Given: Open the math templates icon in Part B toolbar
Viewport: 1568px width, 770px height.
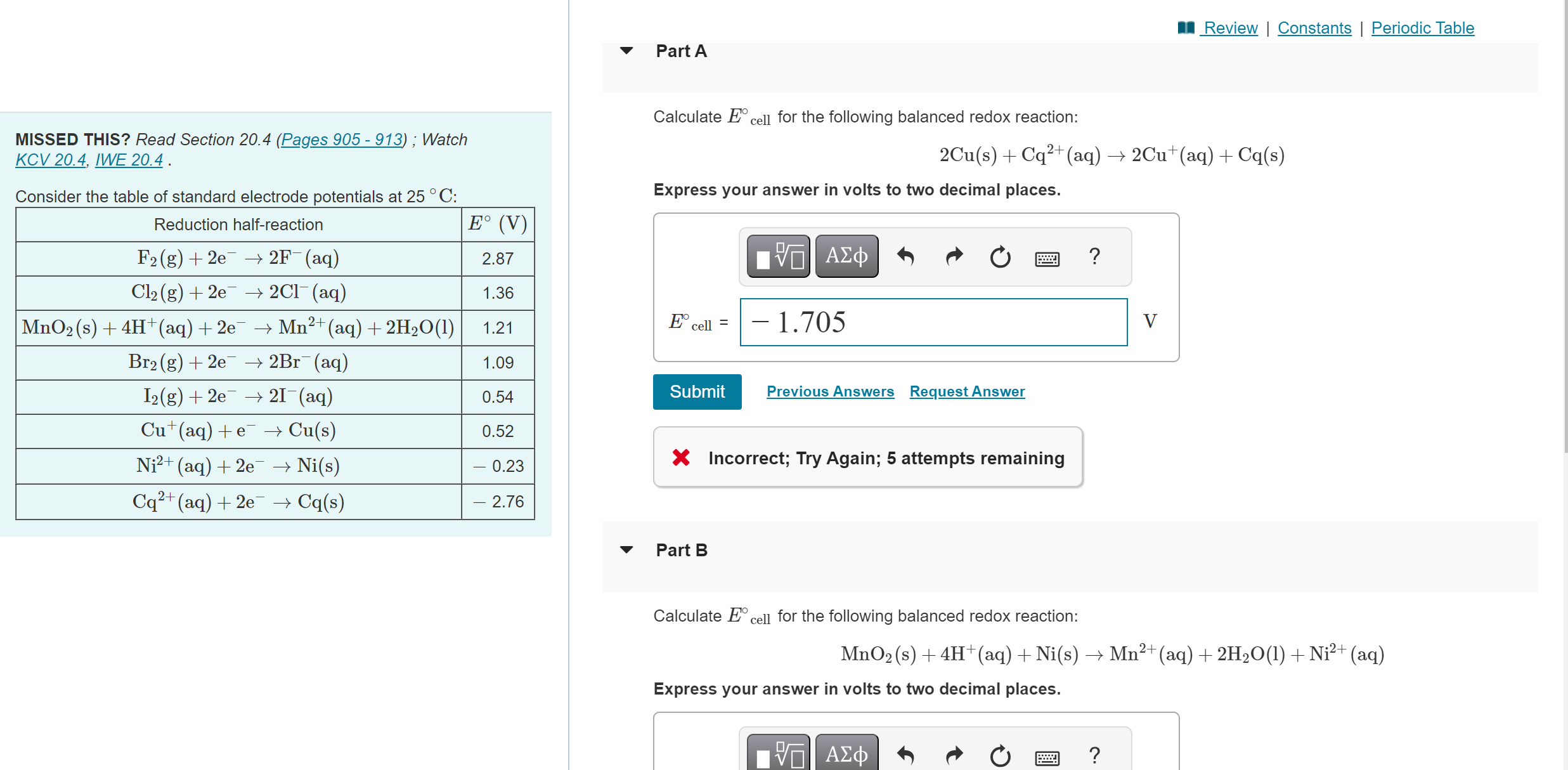Looking at the screenshot, I should (x=777, y=755).
